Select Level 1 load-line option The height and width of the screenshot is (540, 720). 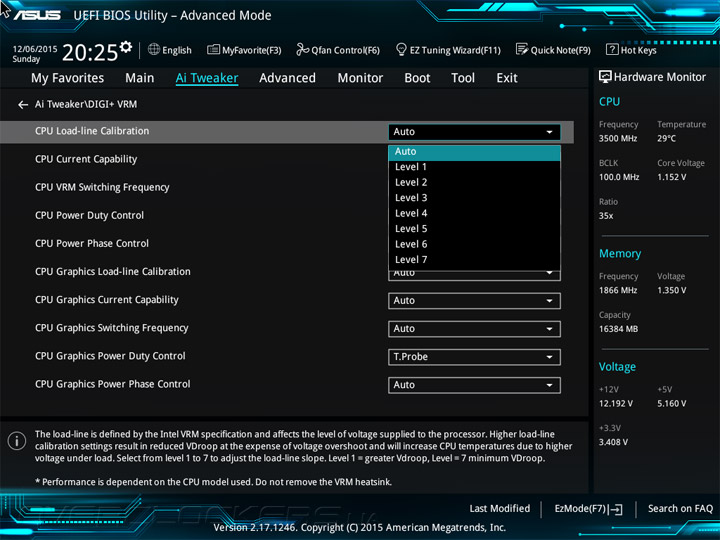pyautogui.click(x=474, y=167)
